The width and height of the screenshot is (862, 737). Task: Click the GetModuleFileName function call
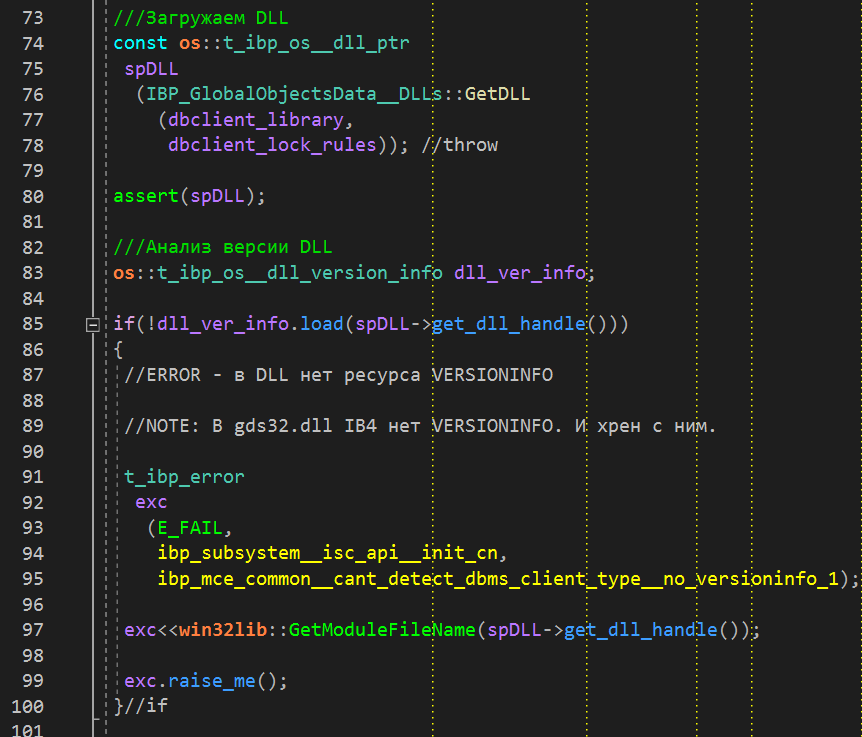coord(381,630)
